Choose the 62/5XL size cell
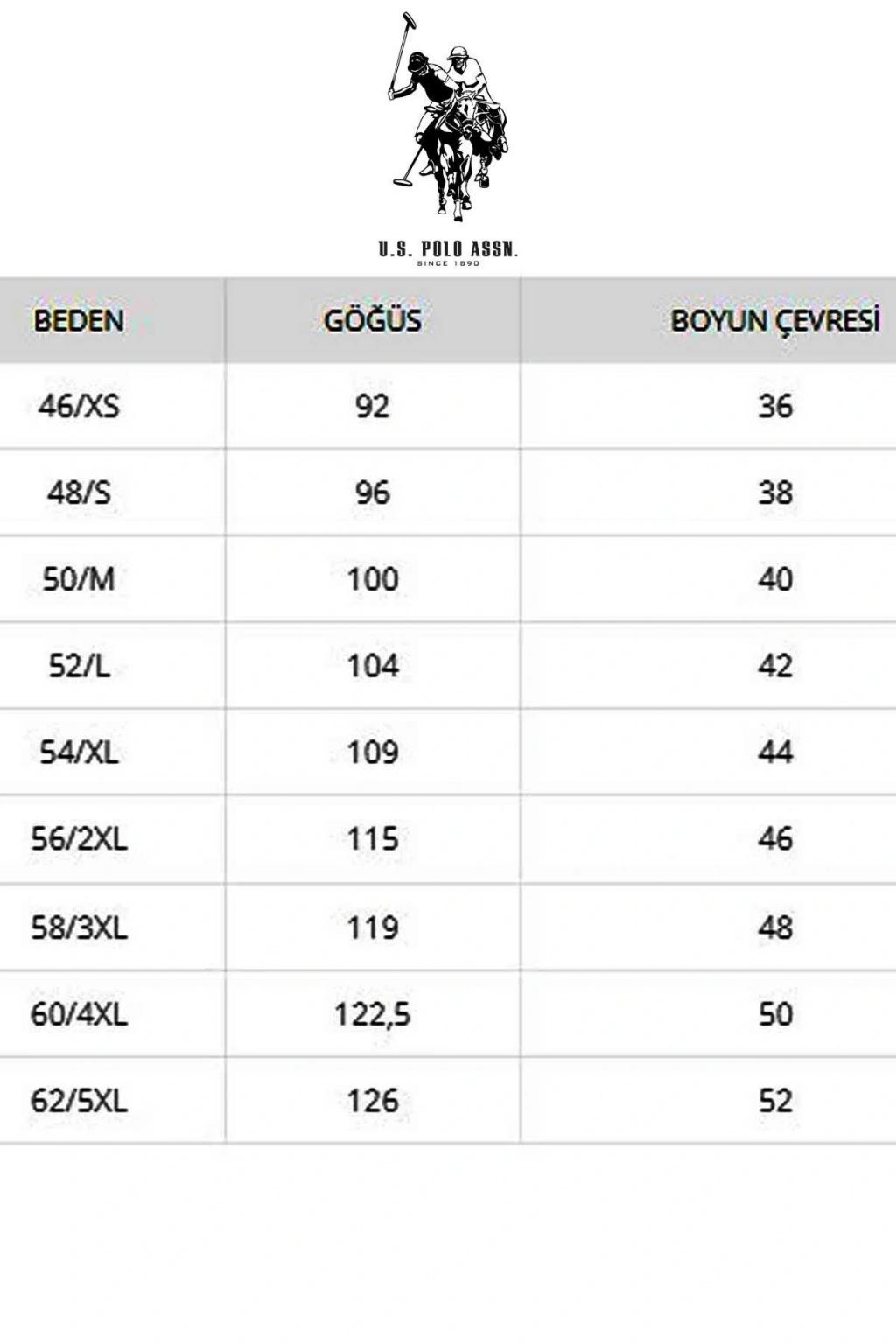 [x=79, y=1101]
